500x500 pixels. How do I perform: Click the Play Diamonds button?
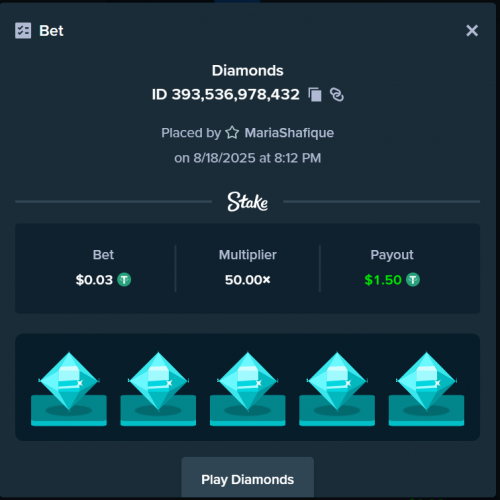pyautogui.click(x=248, y=477)
